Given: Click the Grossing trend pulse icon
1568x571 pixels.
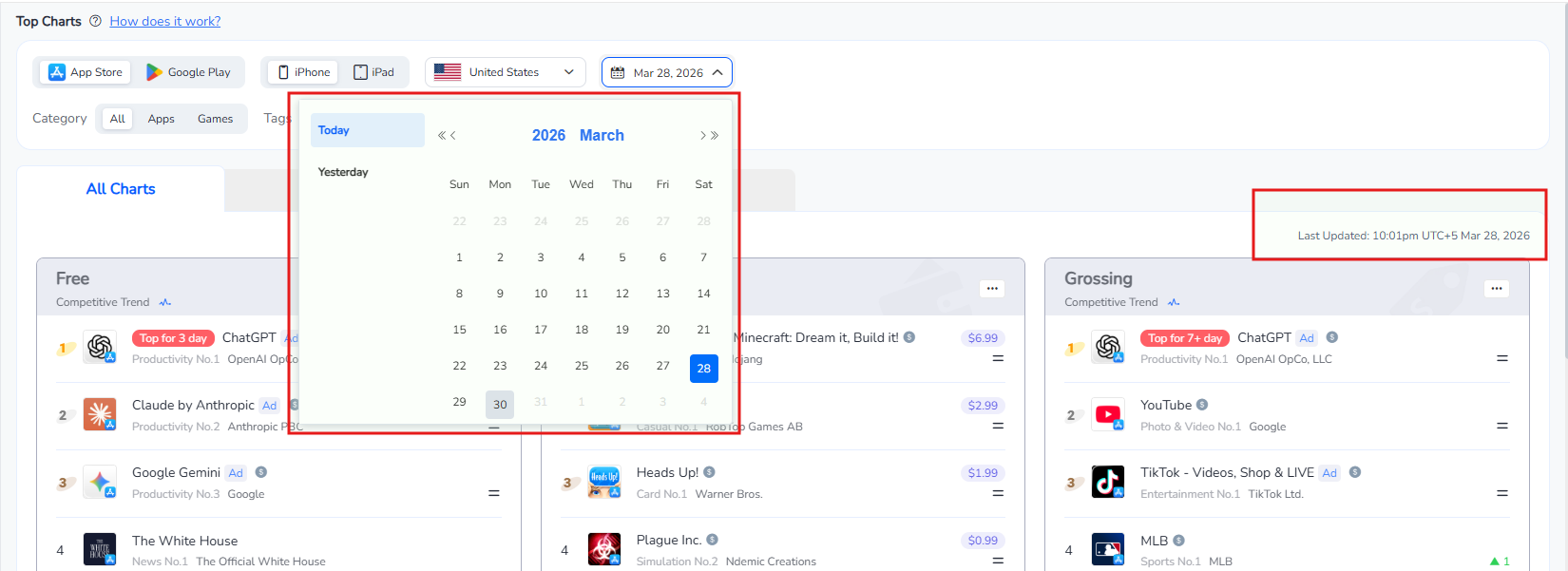Looking at the screenshot, I should [1174, 302].
